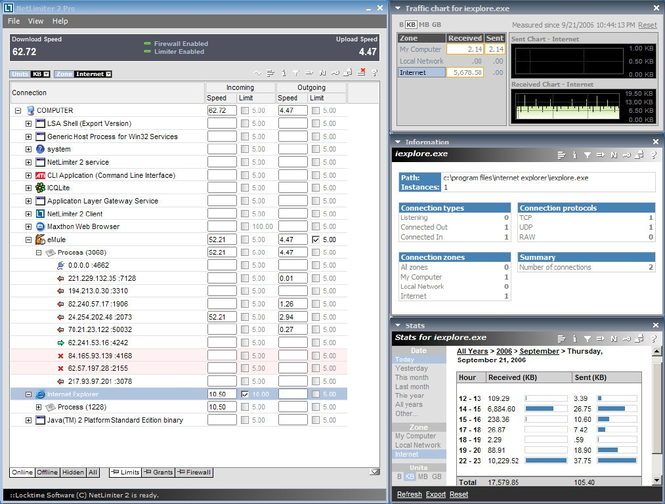This screenshot has height=504, width=665.
Task: Click the filter funnel icon in Information panel
Action: 587,155
